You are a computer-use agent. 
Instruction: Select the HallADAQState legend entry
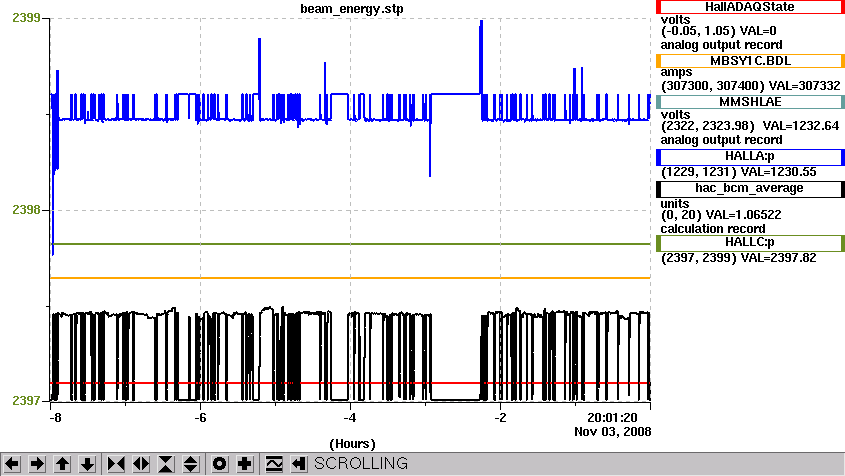[x=750, y=7]
